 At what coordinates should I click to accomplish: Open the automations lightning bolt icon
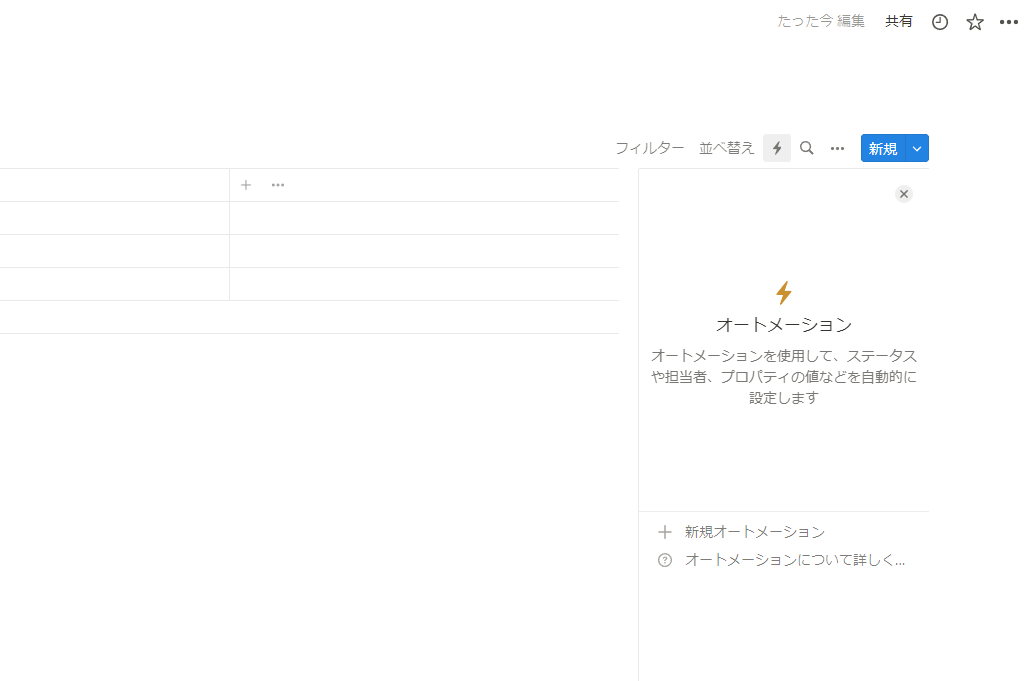pyautogui.click(x=777, y=147)
